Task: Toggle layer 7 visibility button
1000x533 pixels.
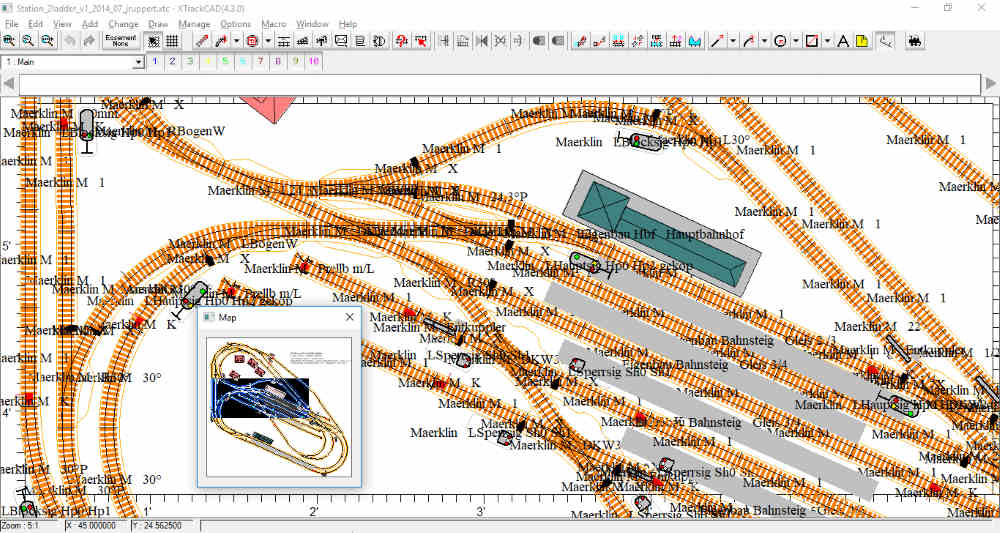Action: click(260, 62)
